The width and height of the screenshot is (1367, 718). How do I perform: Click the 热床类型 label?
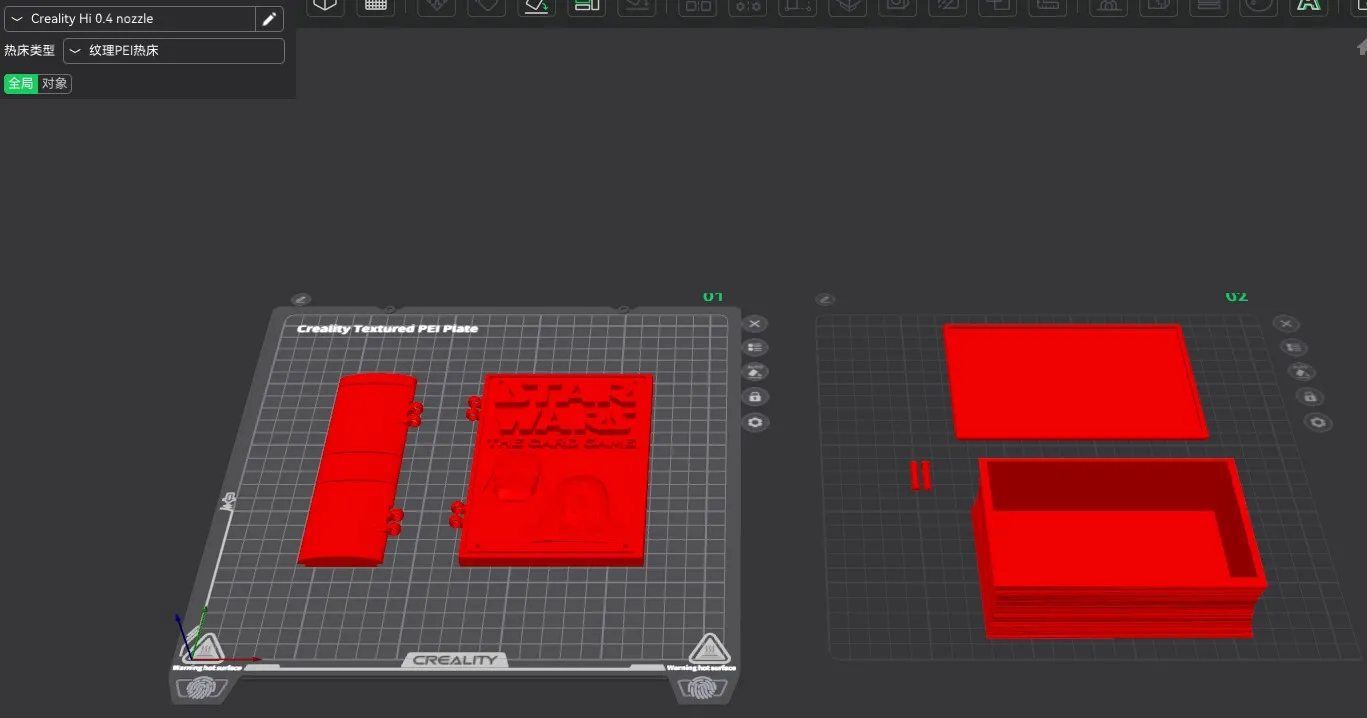click(29, 50)
